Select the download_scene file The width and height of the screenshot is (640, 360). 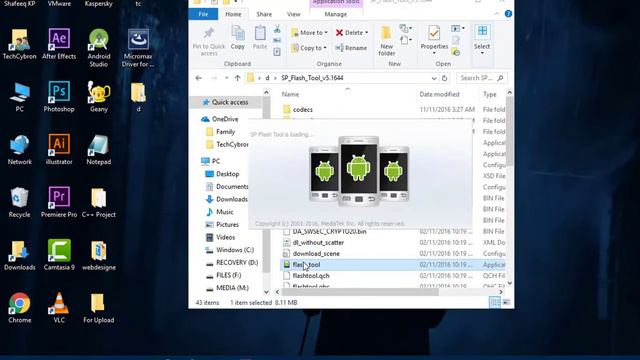393,253
